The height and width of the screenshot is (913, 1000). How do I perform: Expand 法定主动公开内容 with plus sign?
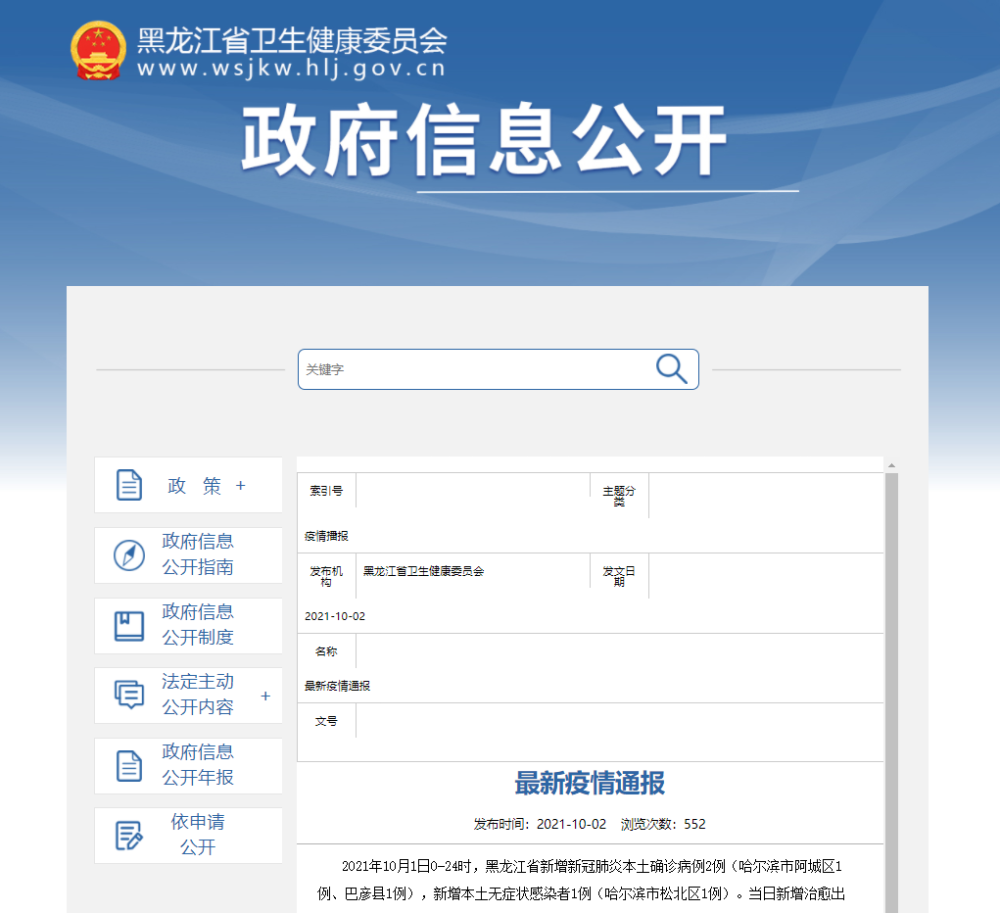(x=265, y=696)
